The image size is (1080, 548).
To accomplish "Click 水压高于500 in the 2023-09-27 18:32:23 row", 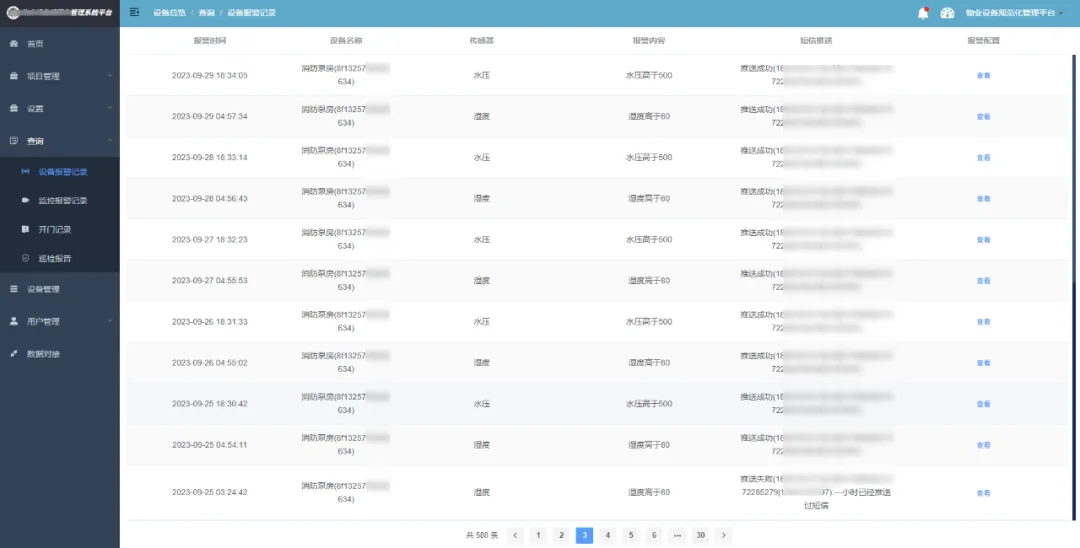I will [x=649, y=240].
